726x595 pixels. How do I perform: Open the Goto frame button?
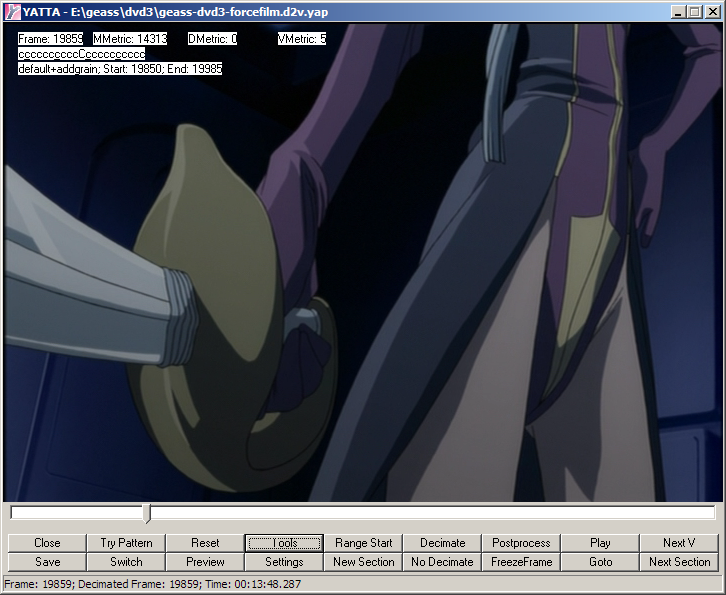click(600, 562)
